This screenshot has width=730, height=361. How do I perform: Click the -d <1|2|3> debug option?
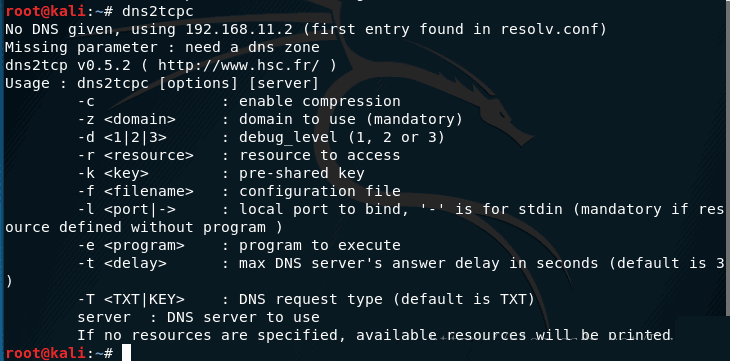pos(122,137)
